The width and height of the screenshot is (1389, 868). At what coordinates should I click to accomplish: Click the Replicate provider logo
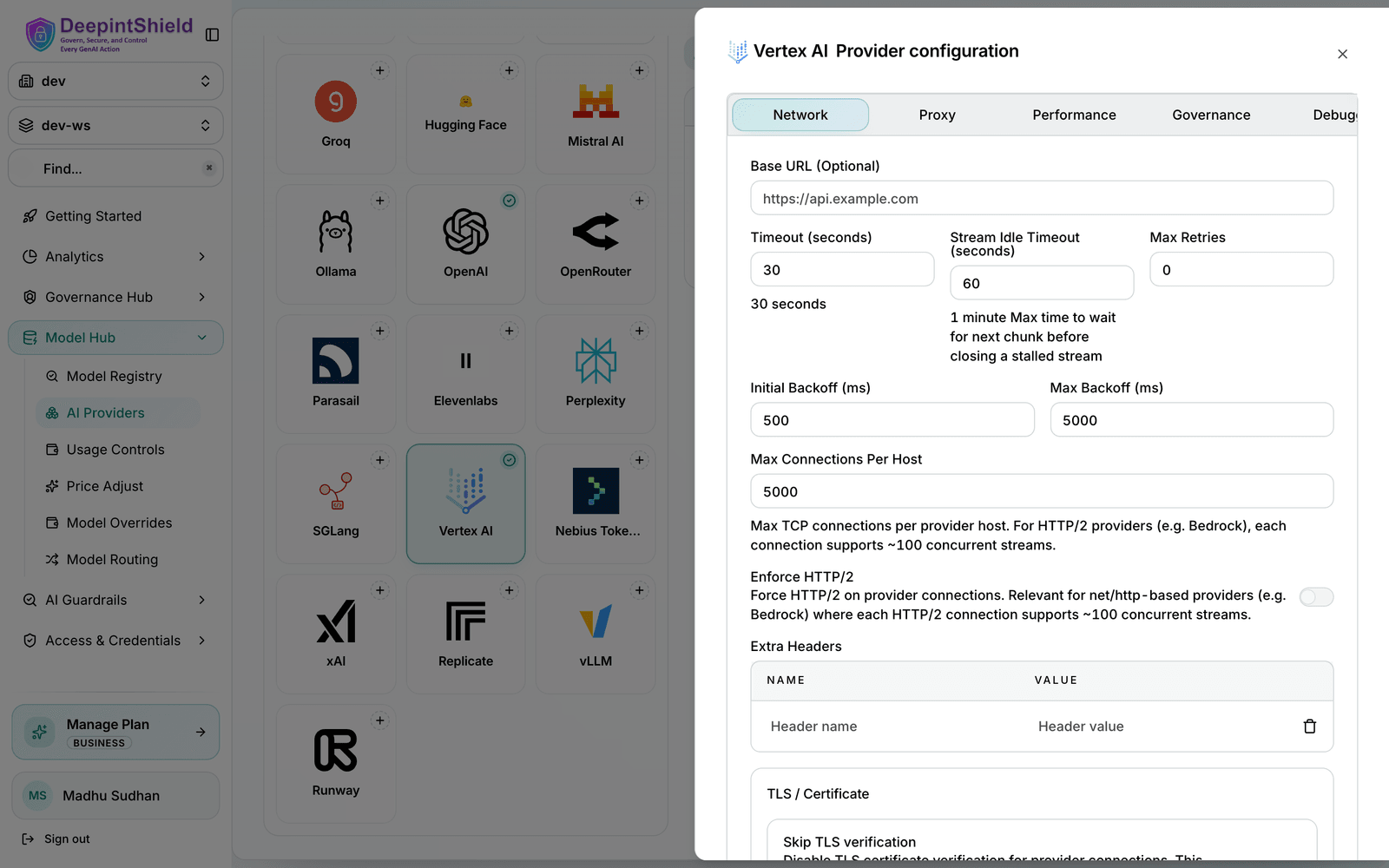pos(465,621)
